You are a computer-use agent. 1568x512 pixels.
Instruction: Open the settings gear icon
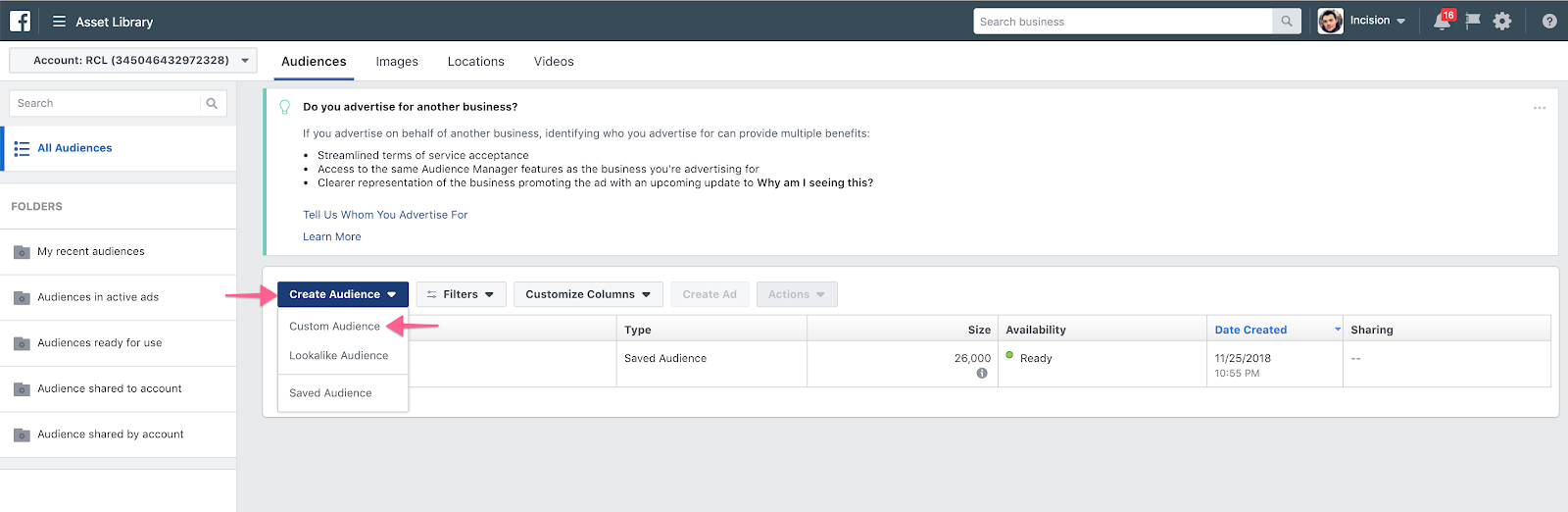tap(1502, 22)
